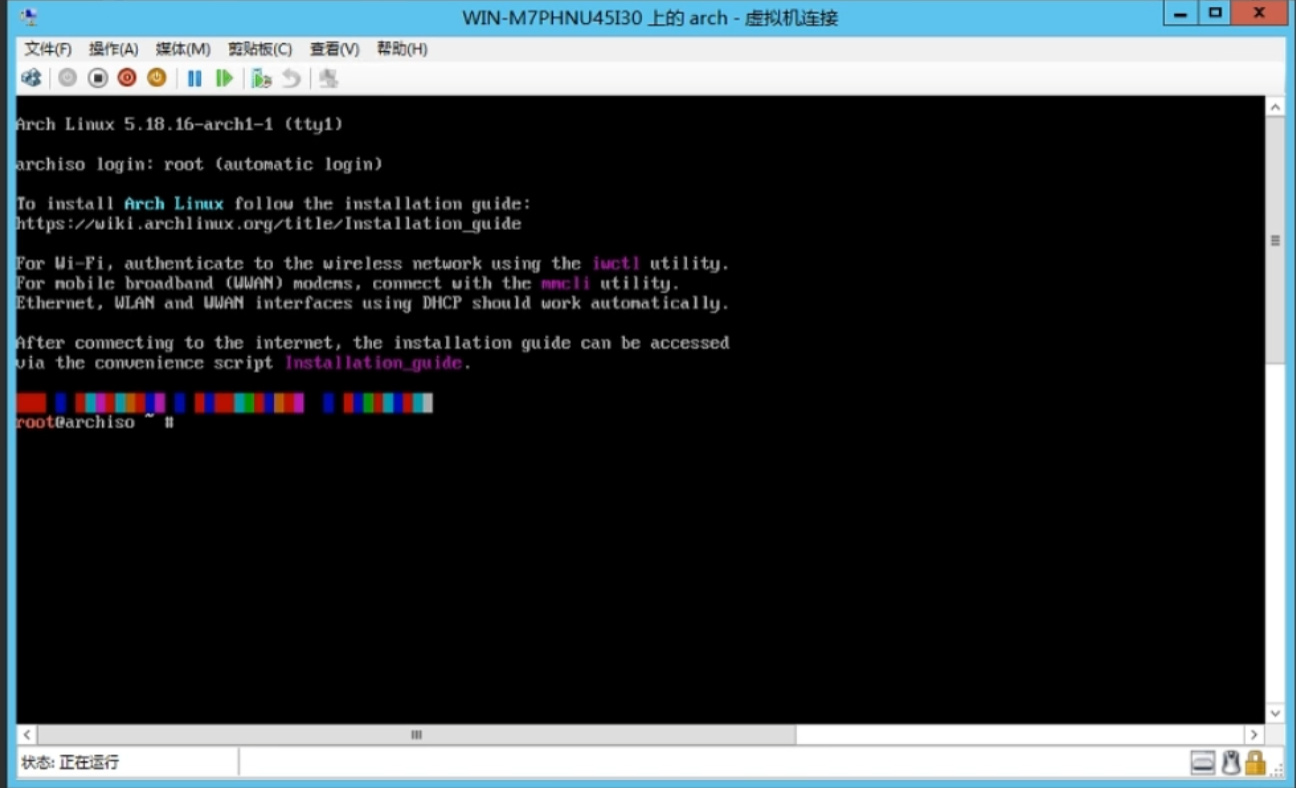This screenshot has height=788, width=1296.
Task: Click the magenta "mmcli" word
Action: click(566, 283)
